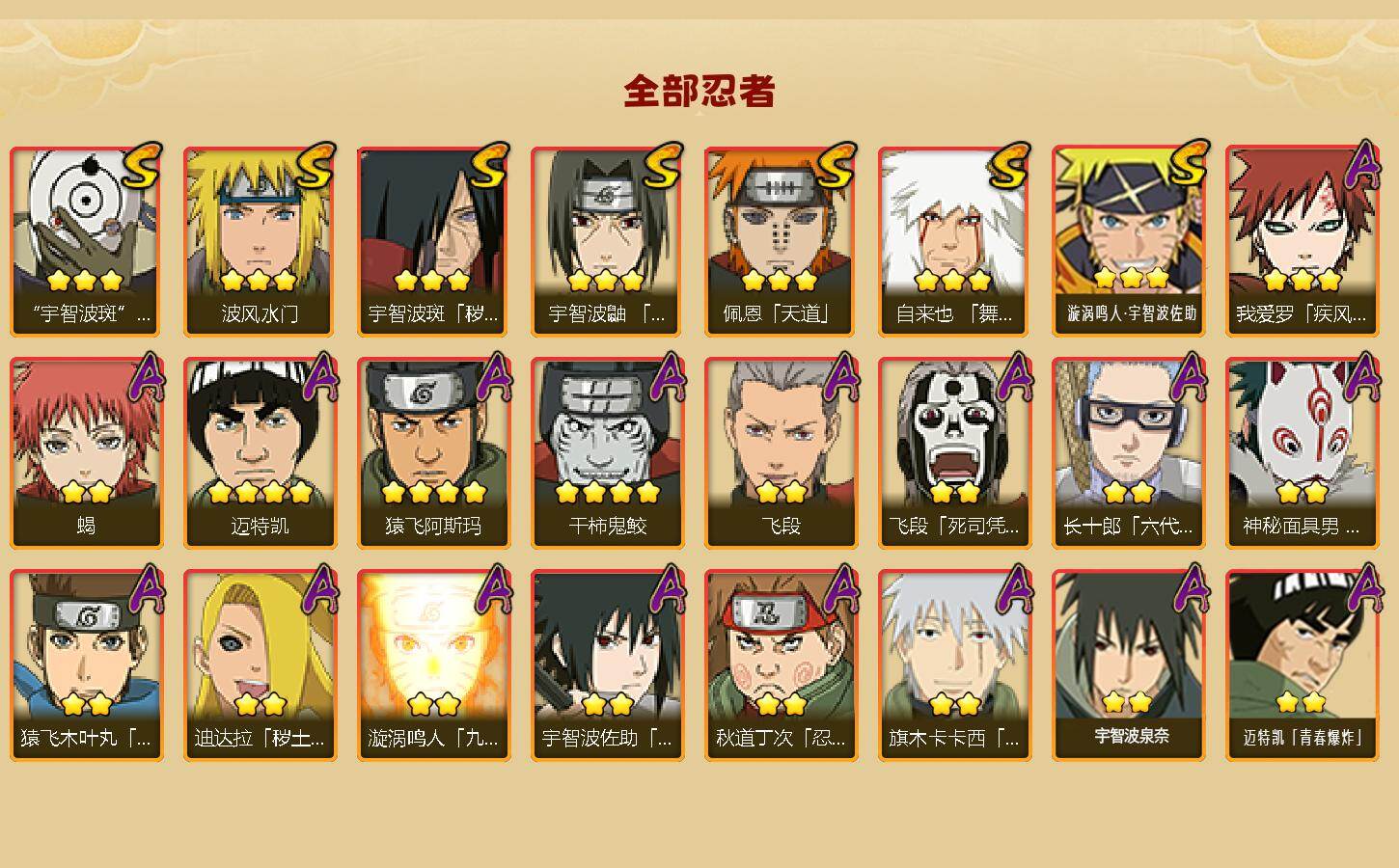
Task: Click the three stars on 佩恩「天道」 card
Action: [781, 281]
